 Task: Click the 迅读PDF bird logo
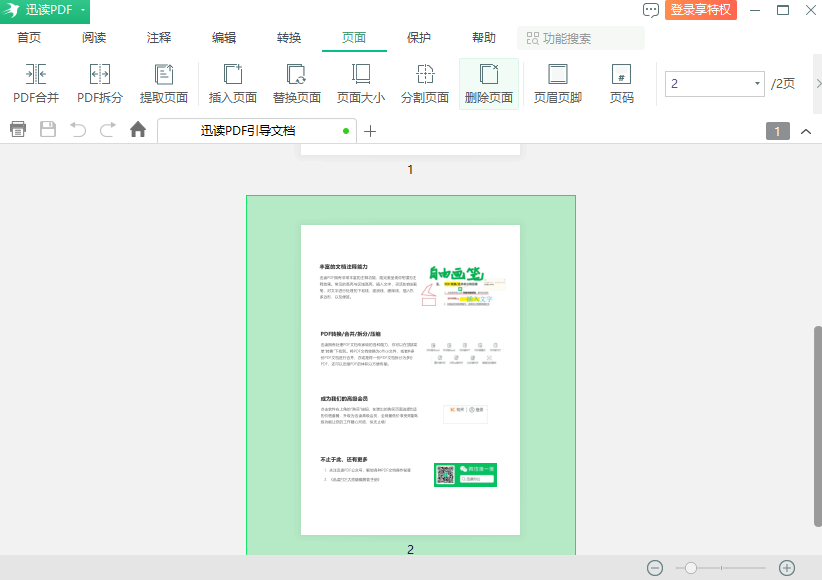11,10
